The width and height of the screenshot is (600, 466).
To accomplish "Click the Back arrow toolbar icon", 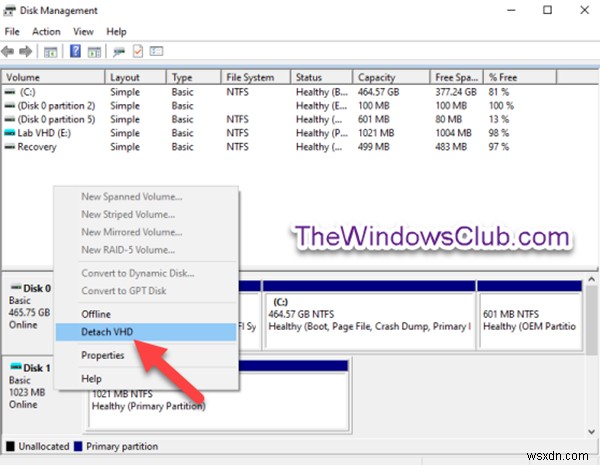I will (8, 51).
